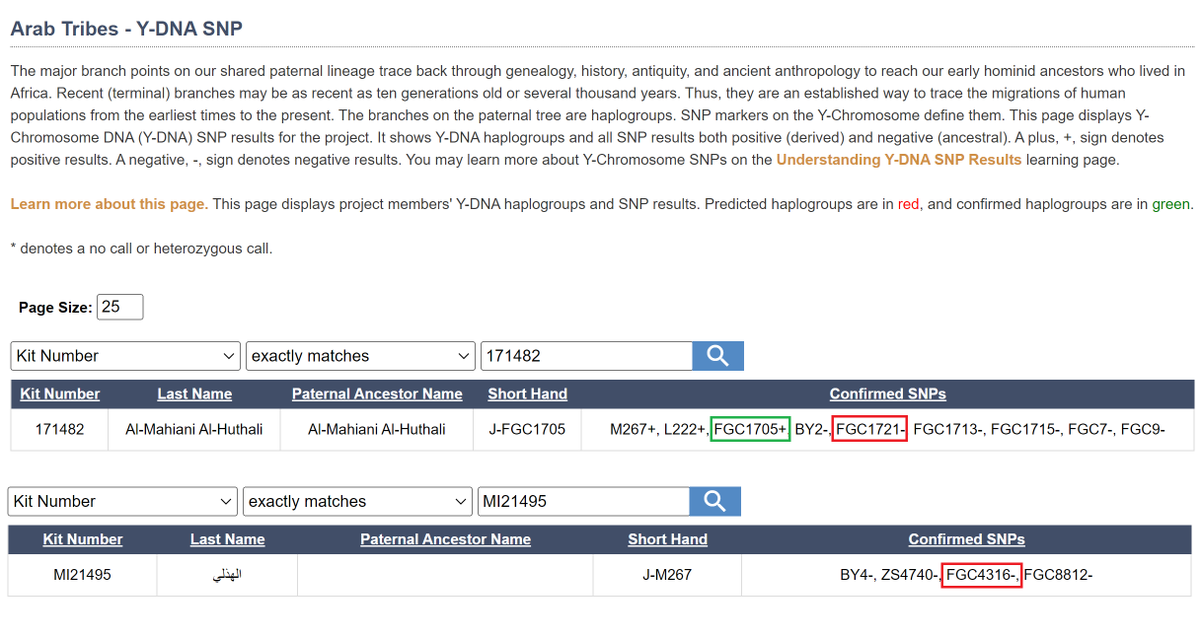Open the Learn more about this page link

[109, 204]
